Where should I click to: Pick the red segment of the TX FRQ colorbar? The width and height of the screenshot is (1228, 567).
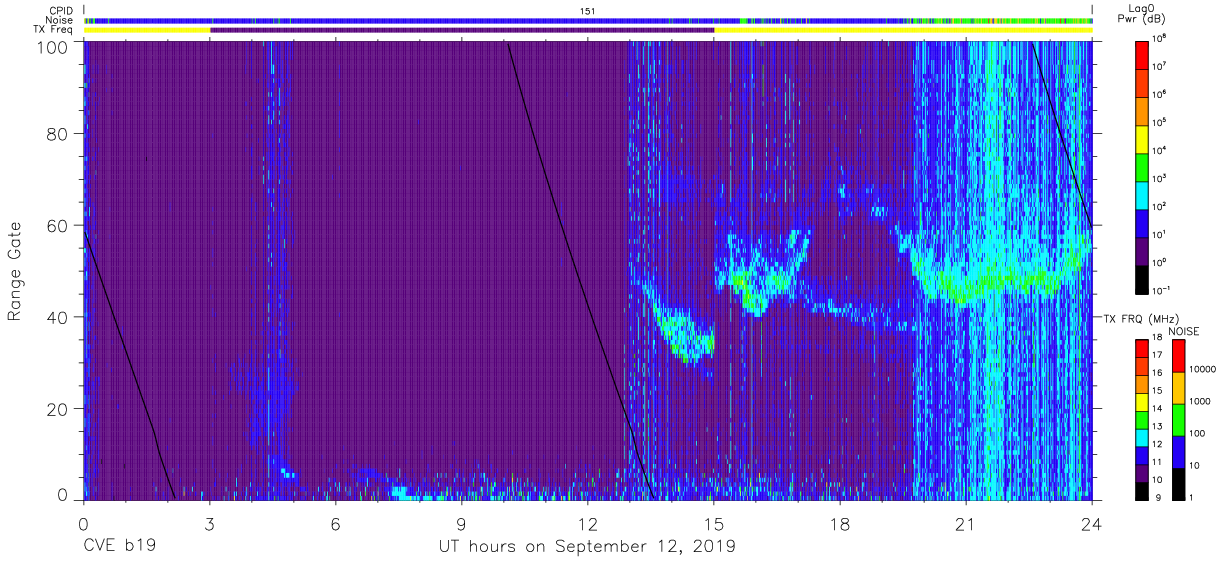pyautogui.click(x=1142, y=348)
